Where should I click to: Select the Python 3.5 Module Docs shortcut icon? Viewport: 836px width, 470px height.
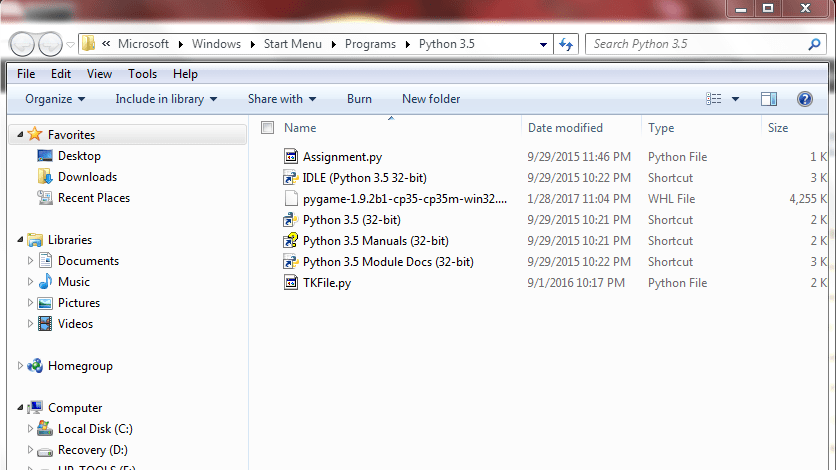coord(291,262)
